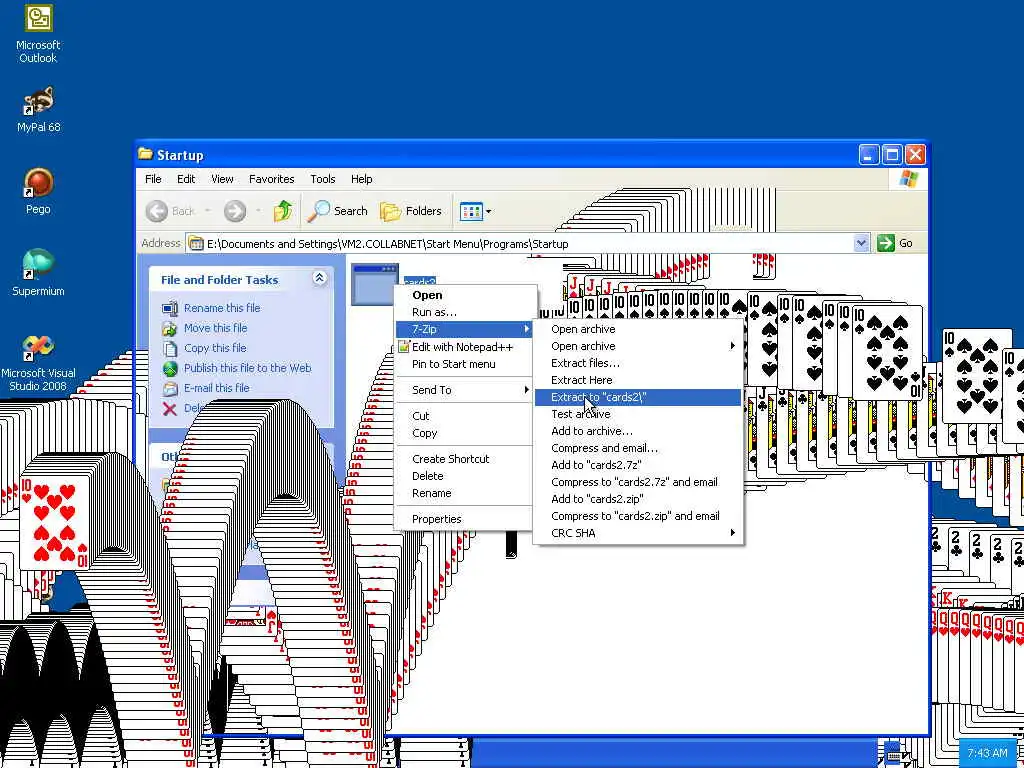1024x768 pixels.
Task: Open the Search toolbar button
Action: [338, 211]
